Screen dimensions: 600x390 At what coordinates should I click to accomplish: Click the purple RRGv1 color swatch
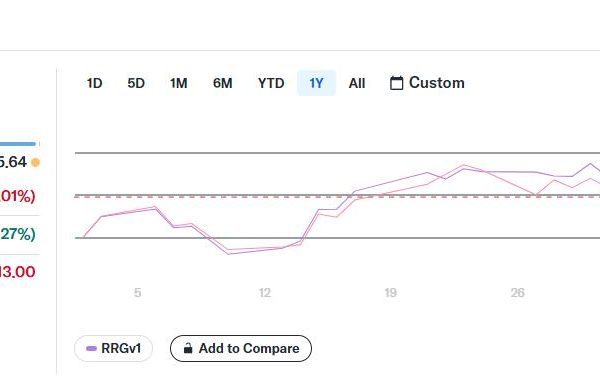point(91,348)
